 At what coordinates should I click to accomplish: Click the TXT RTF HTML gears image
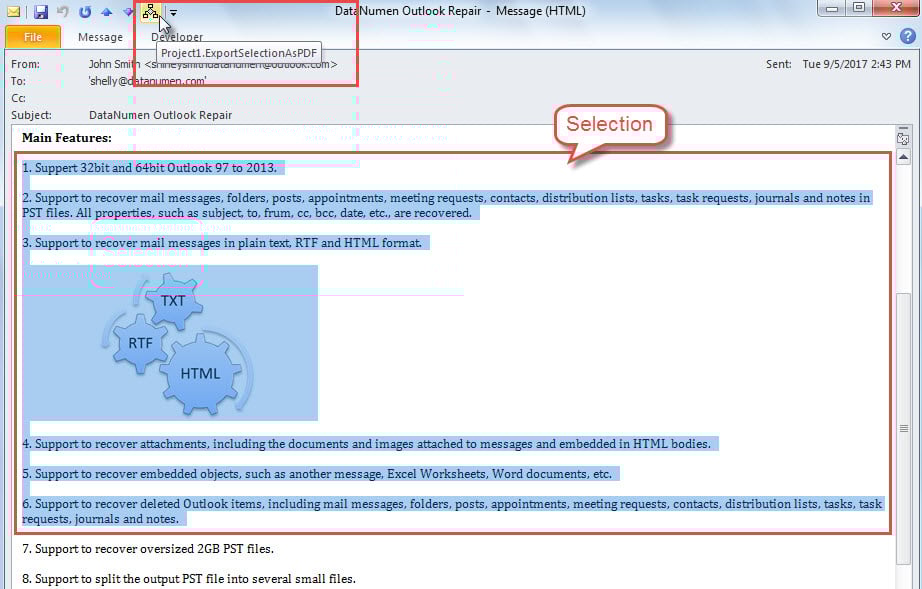(x=171, y=343)
